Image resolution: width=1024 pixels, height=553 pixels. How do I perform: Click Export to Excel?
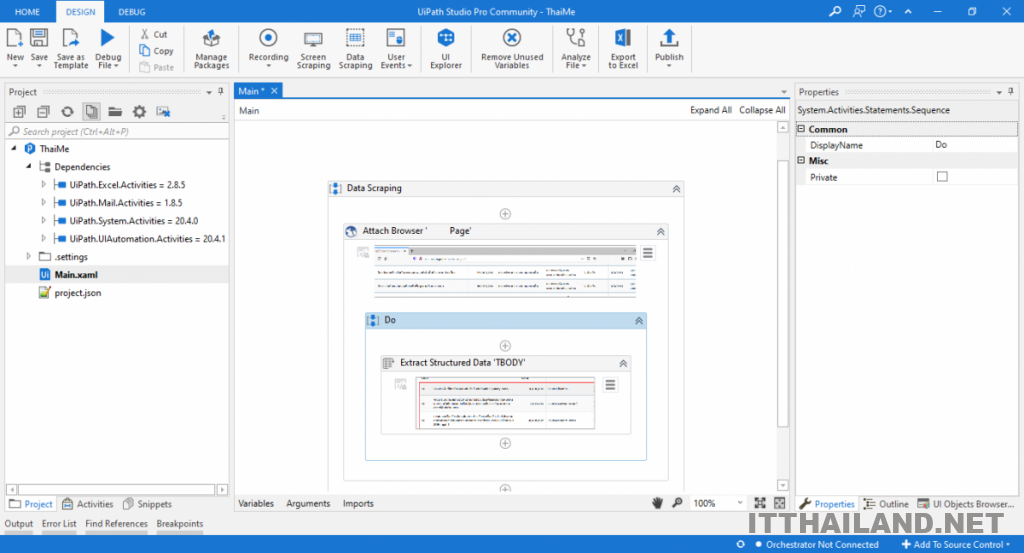click(623, 48)
